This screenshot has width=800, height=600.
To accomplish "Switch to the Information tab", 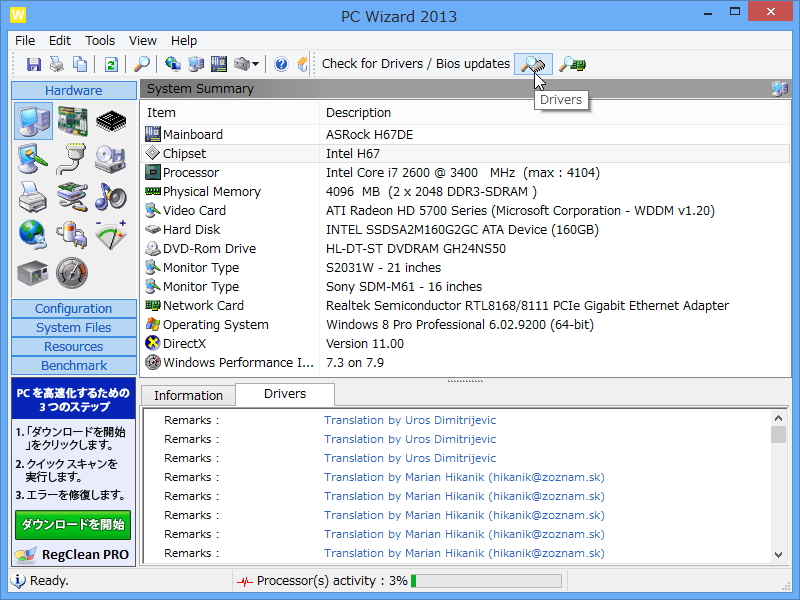I will 187,394.
